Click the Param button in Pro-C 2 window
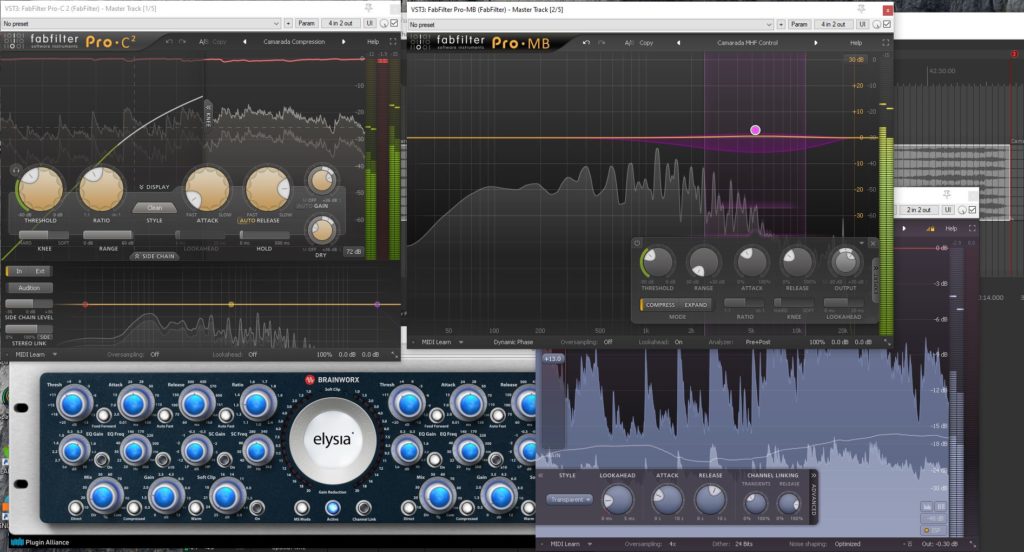This screenshot has width=1024, height=552. [x=306, y=23]
